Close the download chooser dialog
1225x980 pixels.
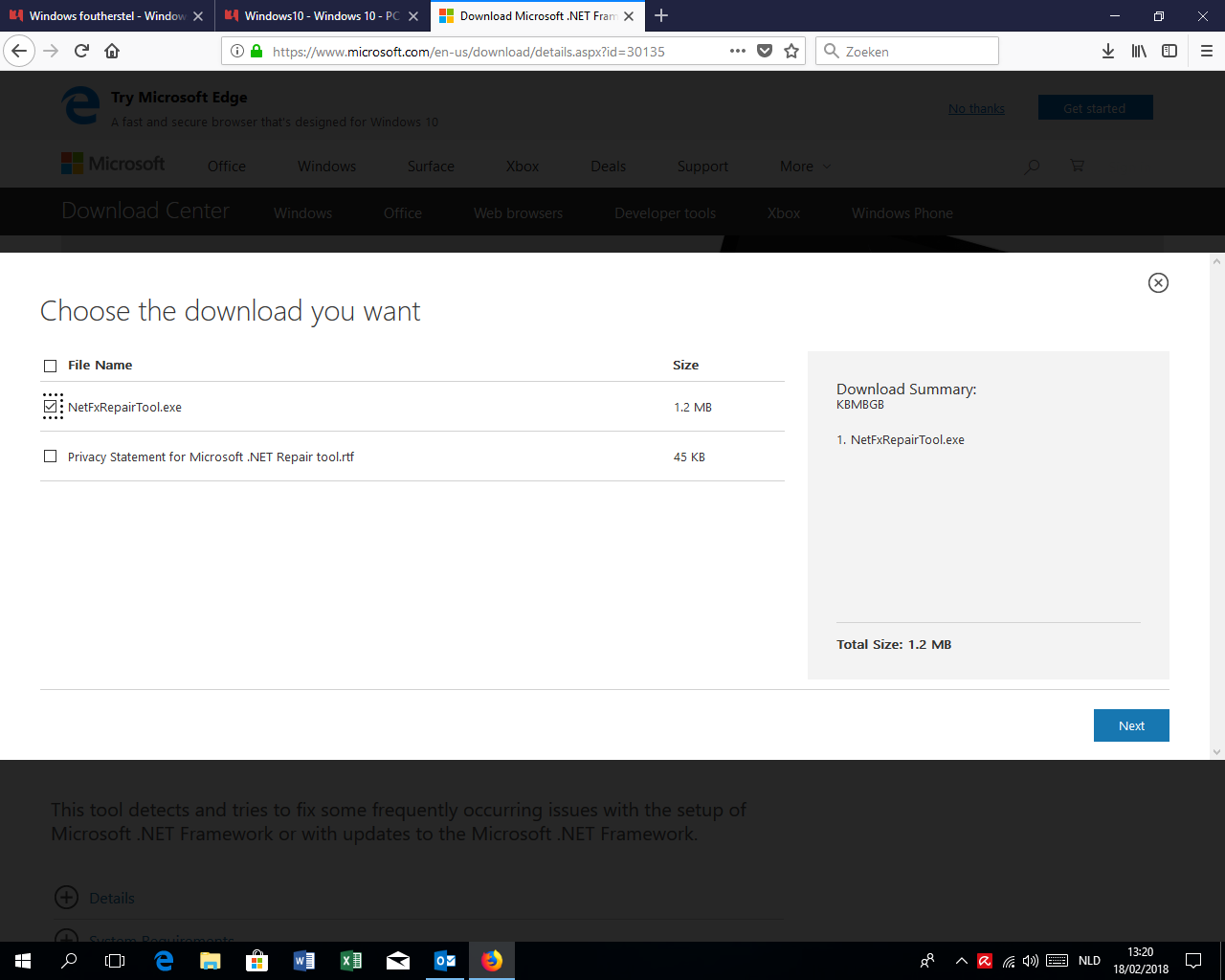coord(1158,282)
